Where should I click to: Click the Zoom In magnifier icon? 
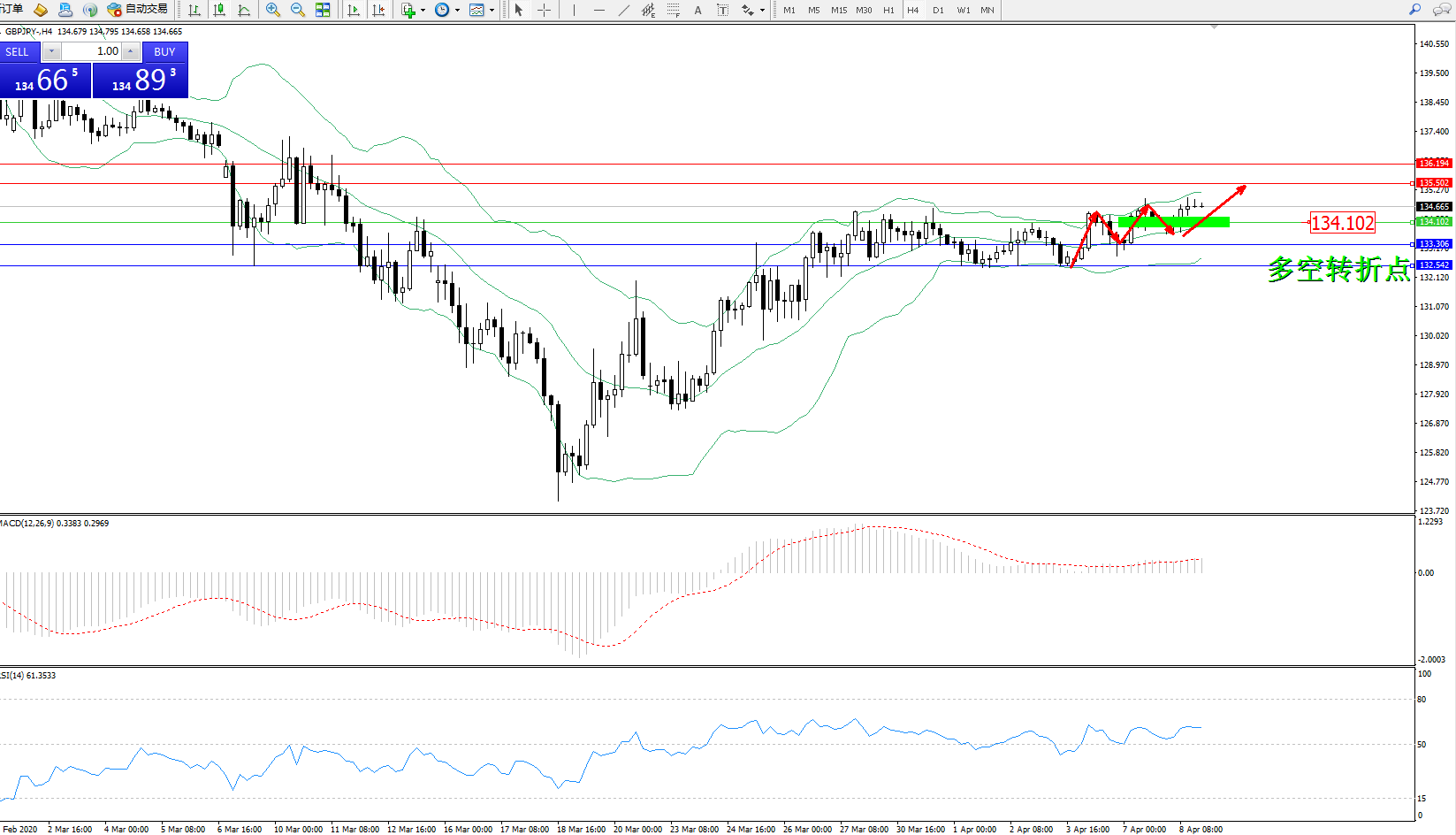pos(273,10)
